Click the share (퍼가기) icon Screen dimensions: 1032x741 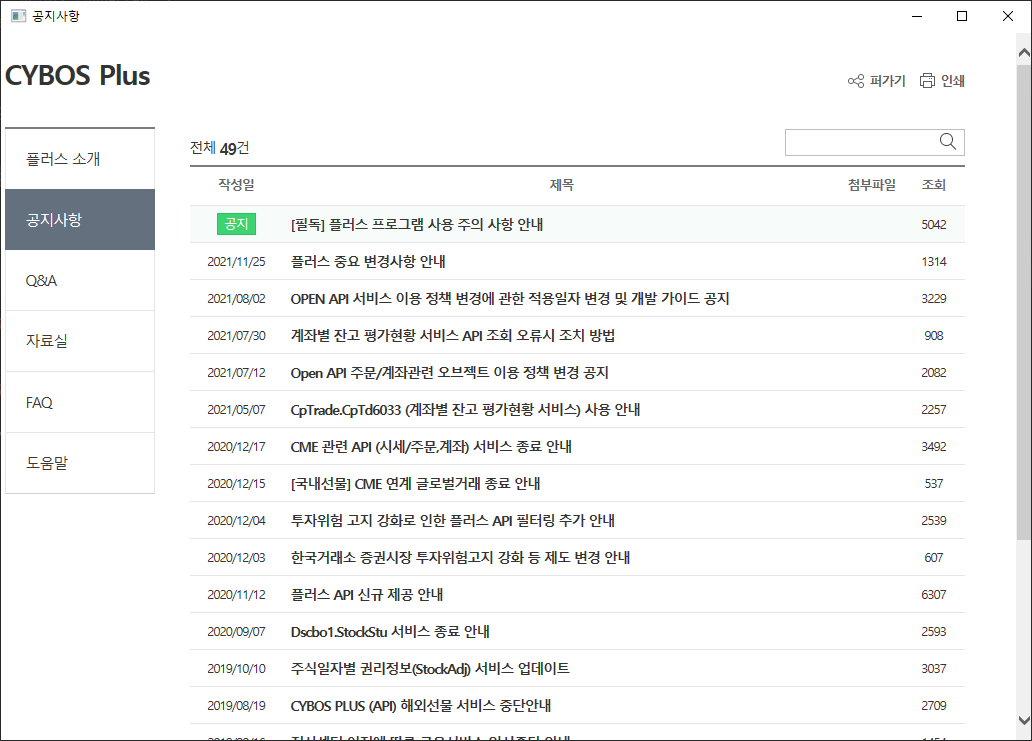point(856,81)
